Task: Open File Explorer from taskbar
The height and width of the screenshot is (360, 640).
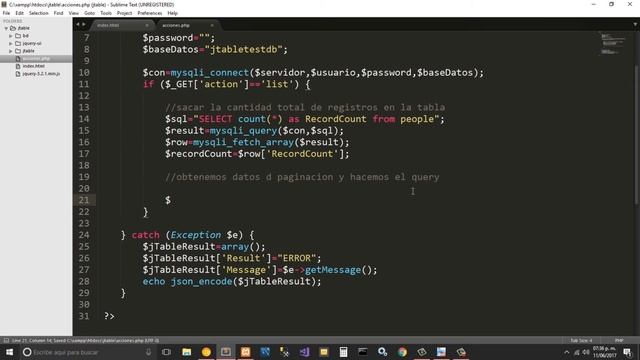Action: (x=187, y=352)
